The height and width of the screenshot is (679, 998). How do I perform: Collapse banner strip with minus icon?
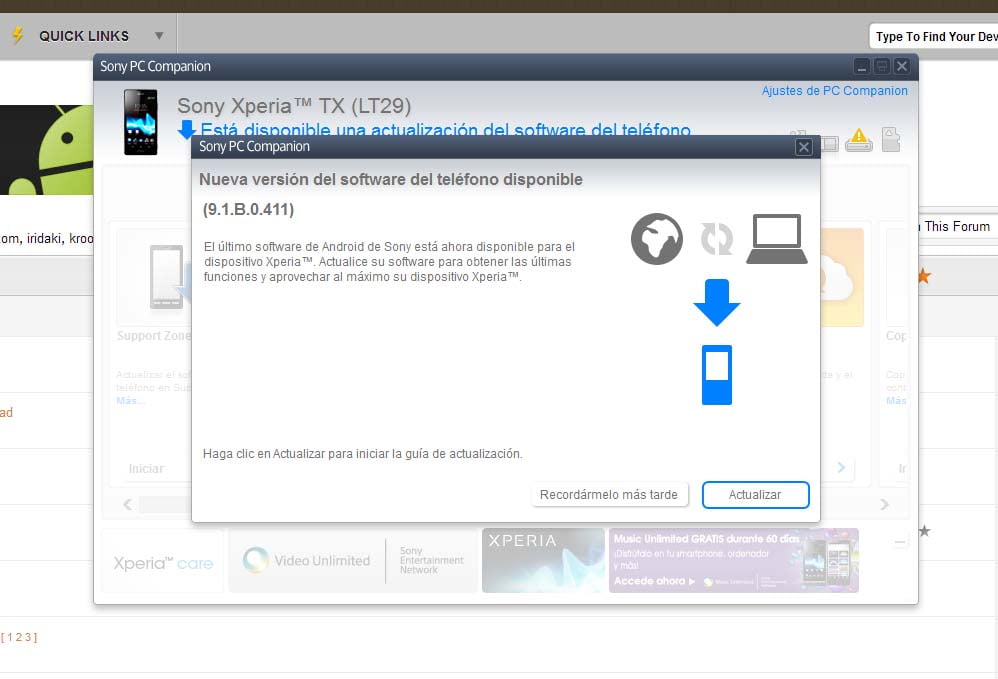pyautogui.click(x=900, y=542)
